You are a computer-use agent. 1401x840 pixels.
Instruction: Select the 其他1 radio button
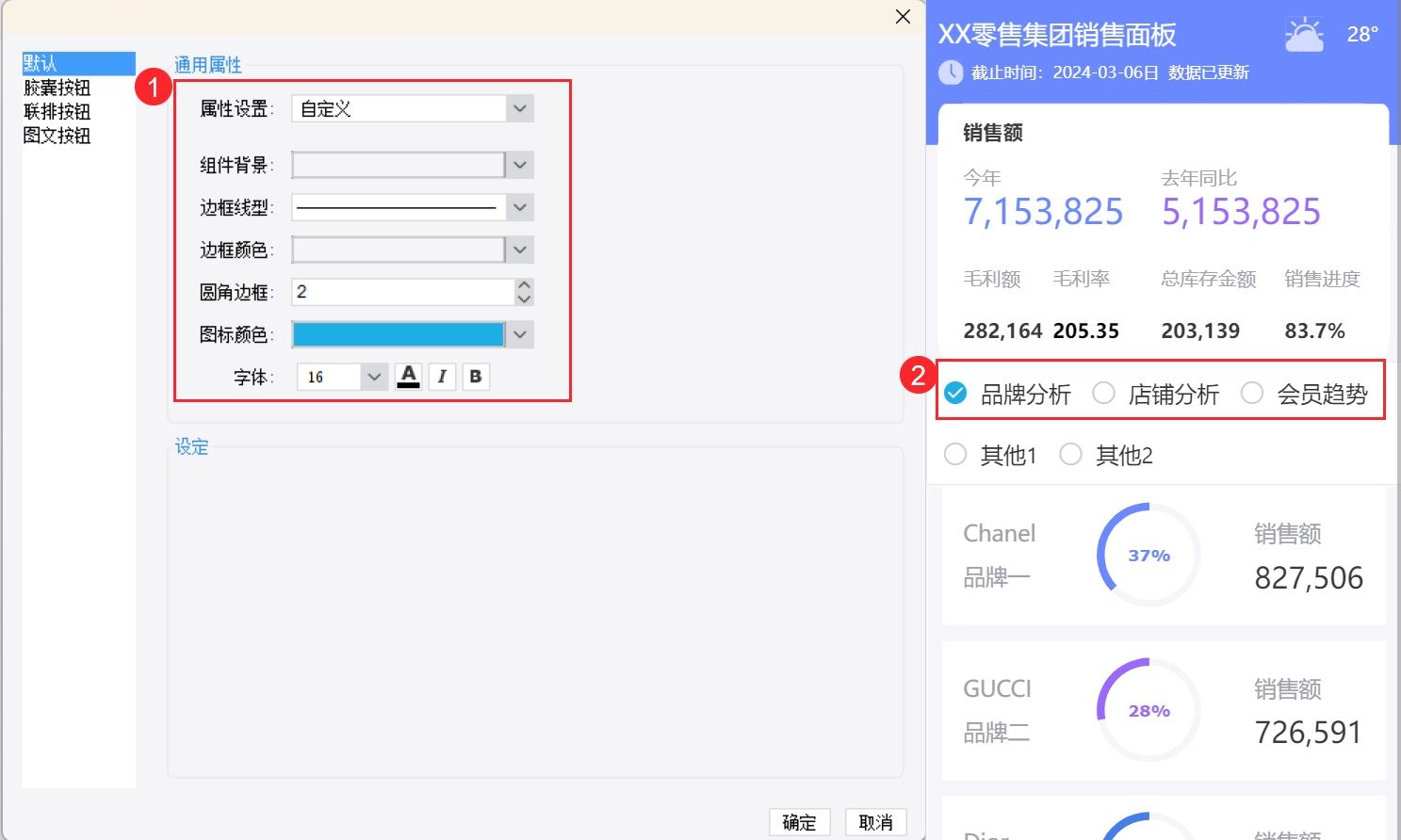pyautogui.click(x=955, y=455)
